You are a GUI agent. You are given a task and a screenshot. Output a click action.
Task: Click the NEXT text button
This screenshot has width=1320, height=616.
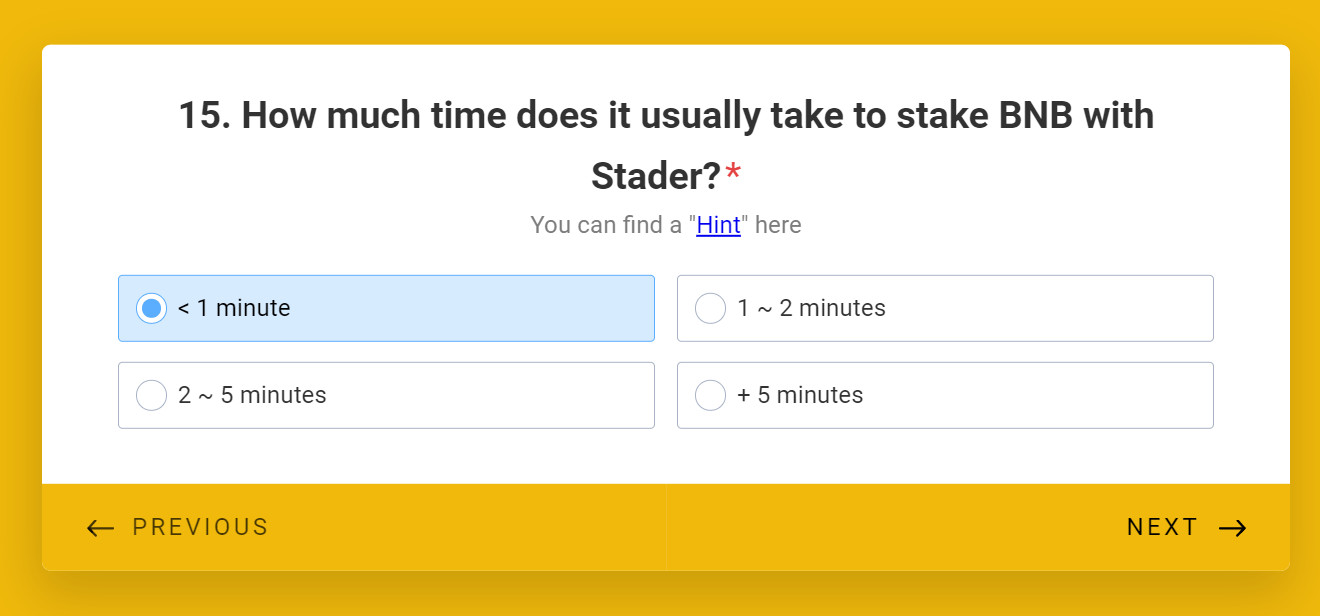tap(1162, 527)
